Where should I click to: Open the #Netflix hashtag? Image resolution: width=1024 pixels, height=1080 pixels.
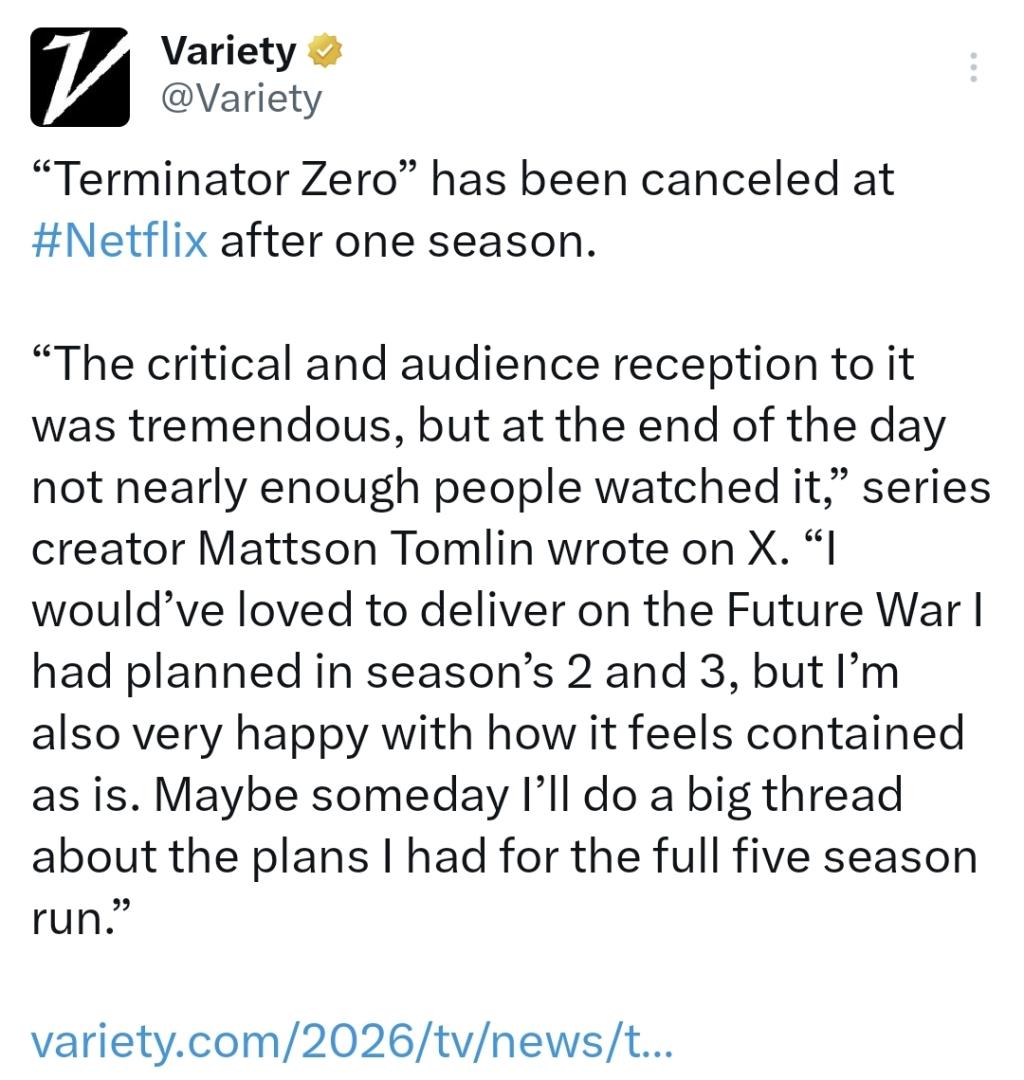(x=119, y=241)
